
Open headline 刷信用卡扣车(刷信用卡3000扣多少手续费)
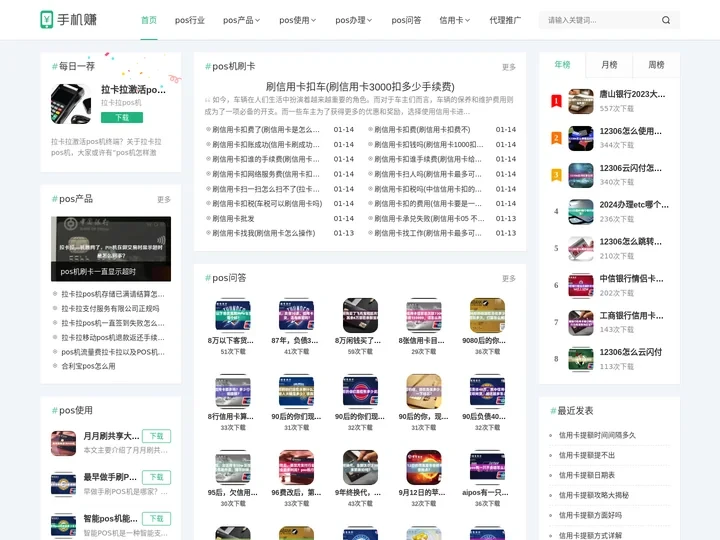pos(360,87)
